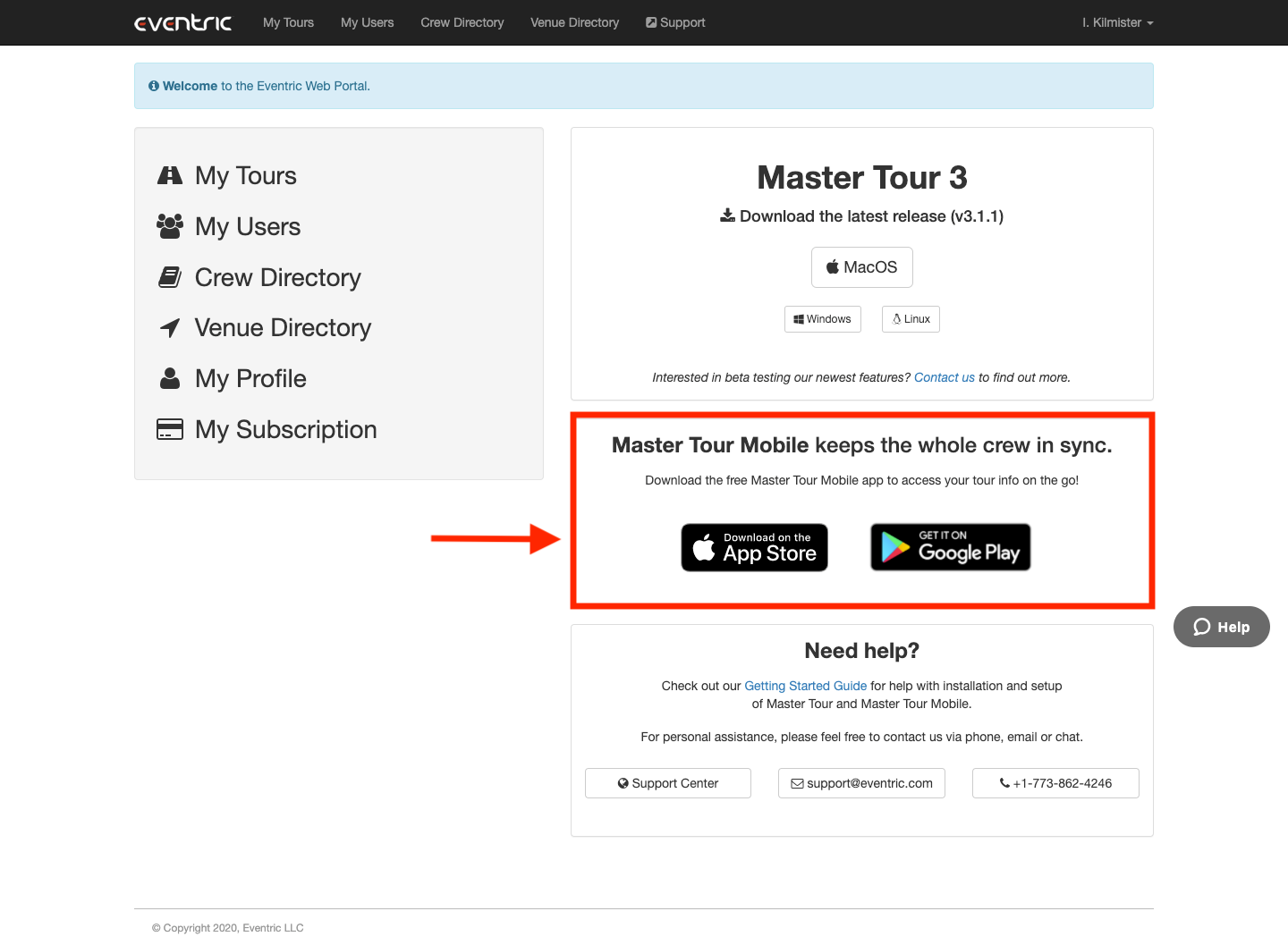Open Support from the navbar
Viewport: 1288px width, 945px height.
(x=675, y=22)
